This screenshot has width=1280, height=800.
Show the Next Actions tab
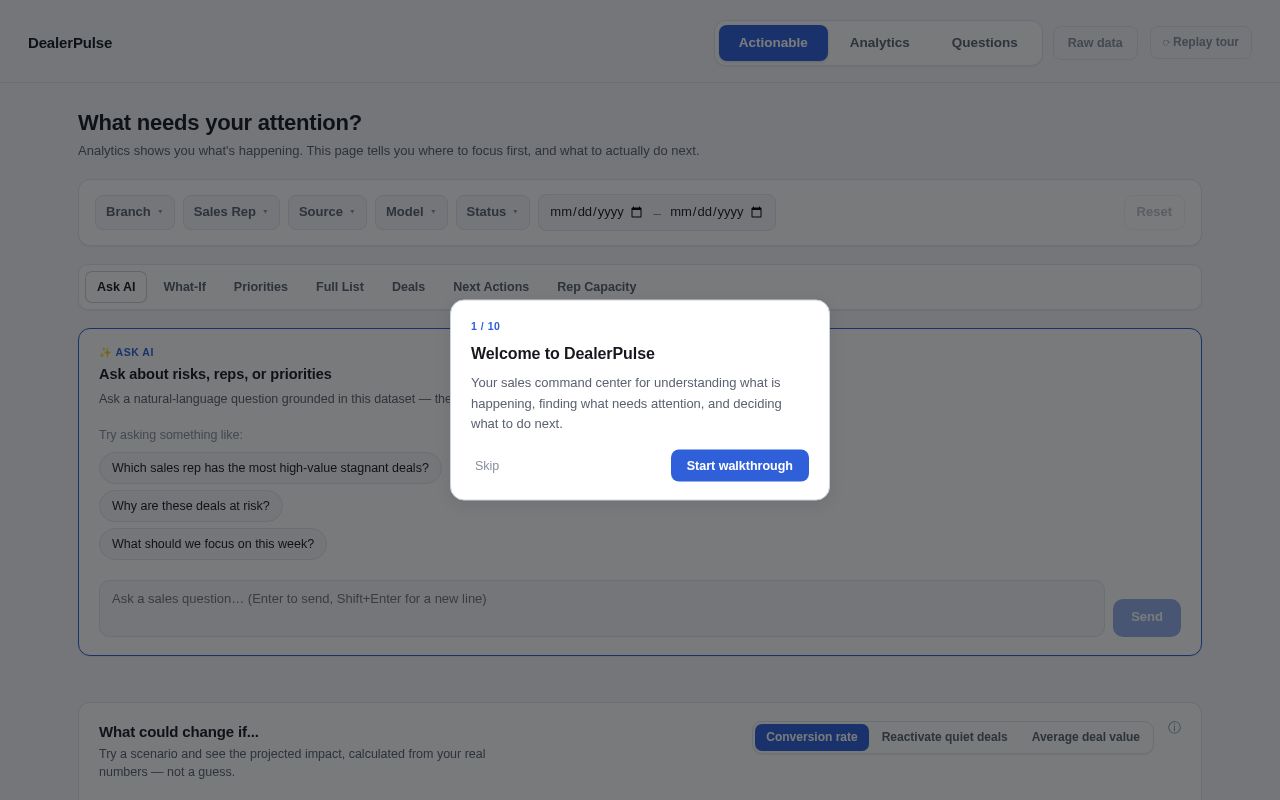click(491, 287)
